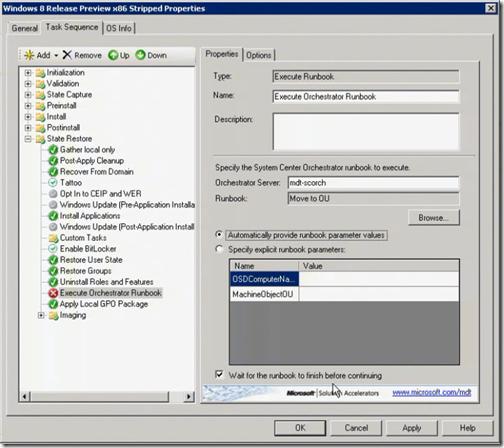Select Specify explicit runbook parameters radio

click(x=219, y=249)
